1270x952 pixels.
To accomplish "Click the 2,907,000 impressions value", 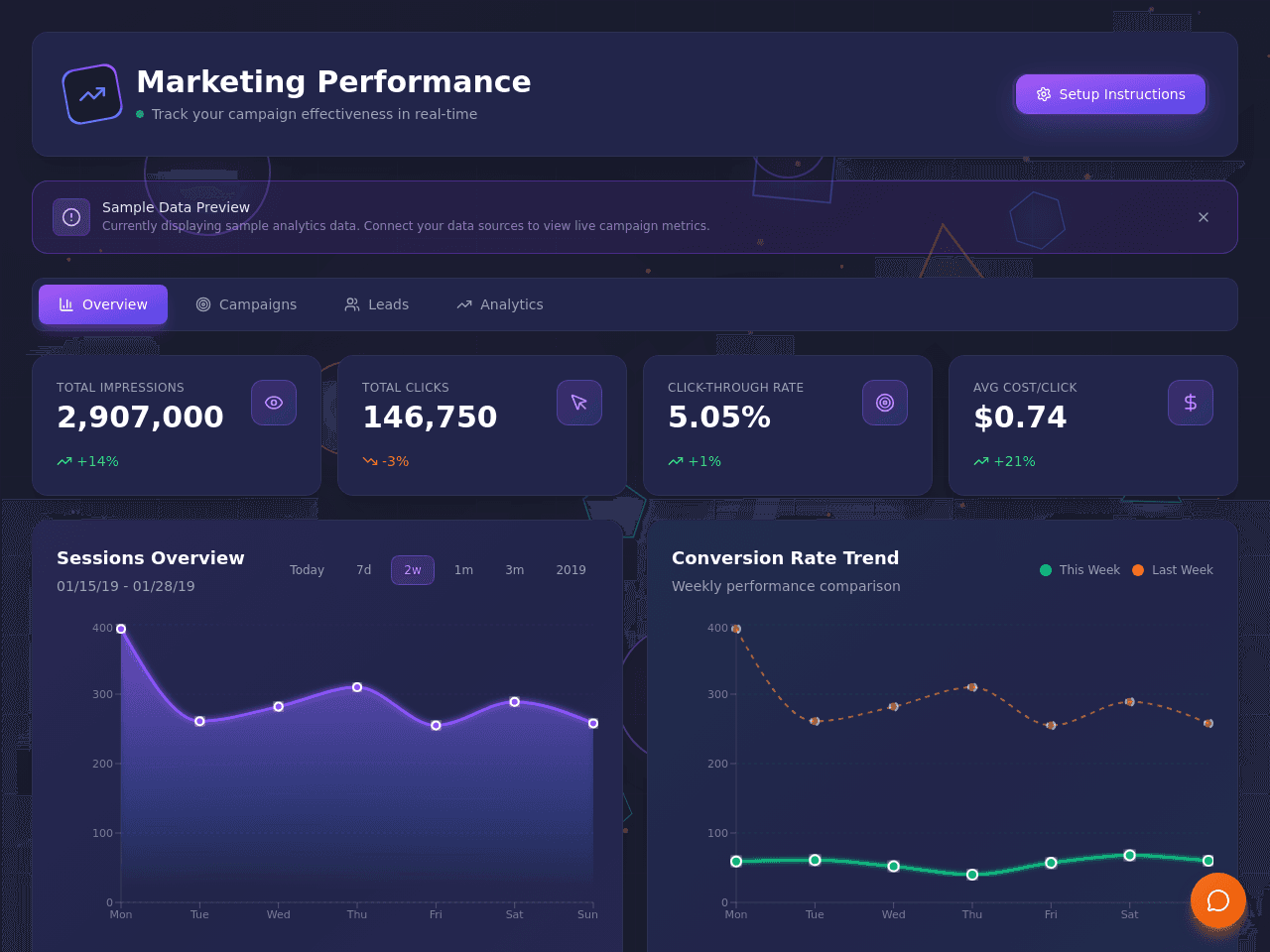I will 140,417.
